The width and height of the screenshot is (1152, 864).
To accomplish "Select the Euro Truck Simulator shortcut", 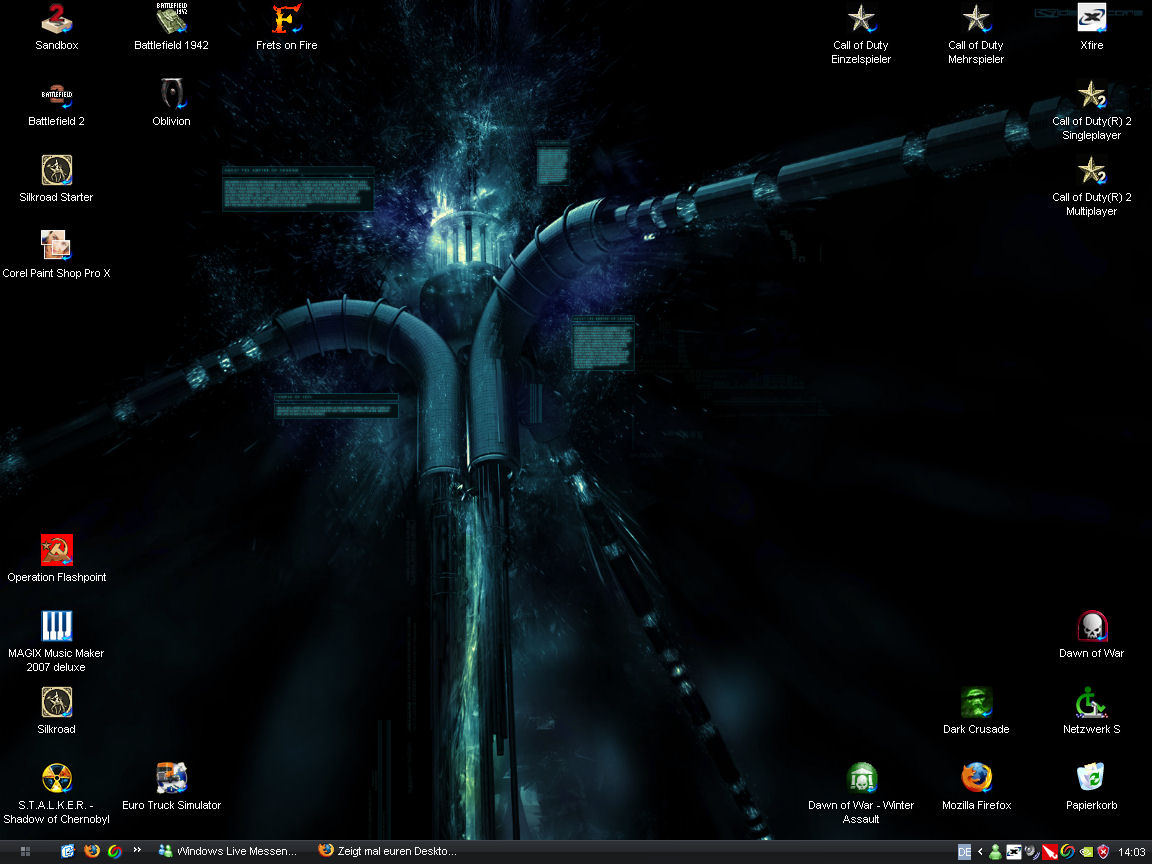I will 171,778.
